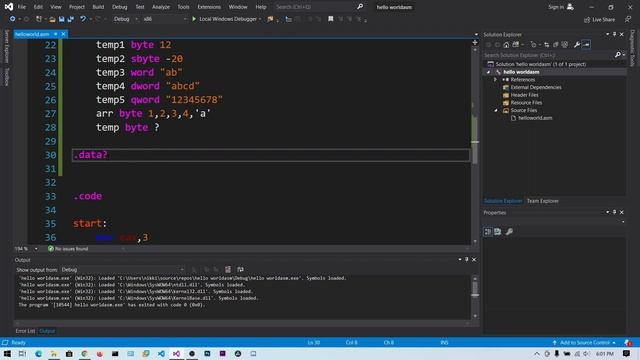Click Property Pages wrench in Properties panel
Screen dimensions: 640x360
click(509, 232)
